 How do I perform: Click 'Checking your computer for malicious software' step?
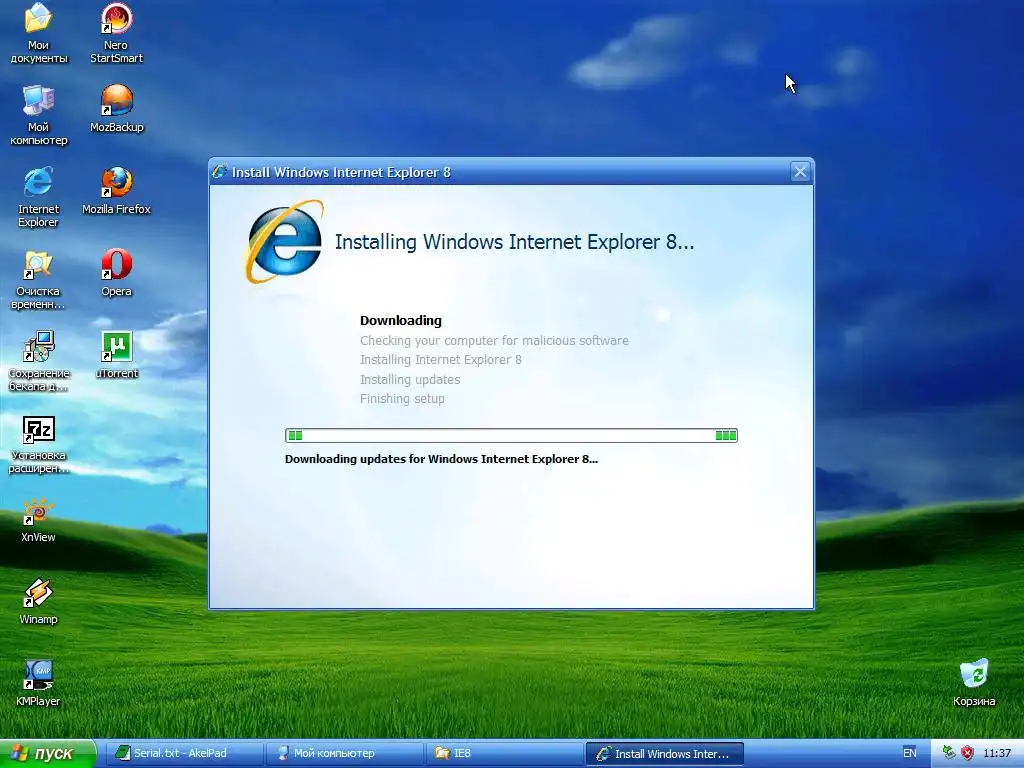[494, 340]
